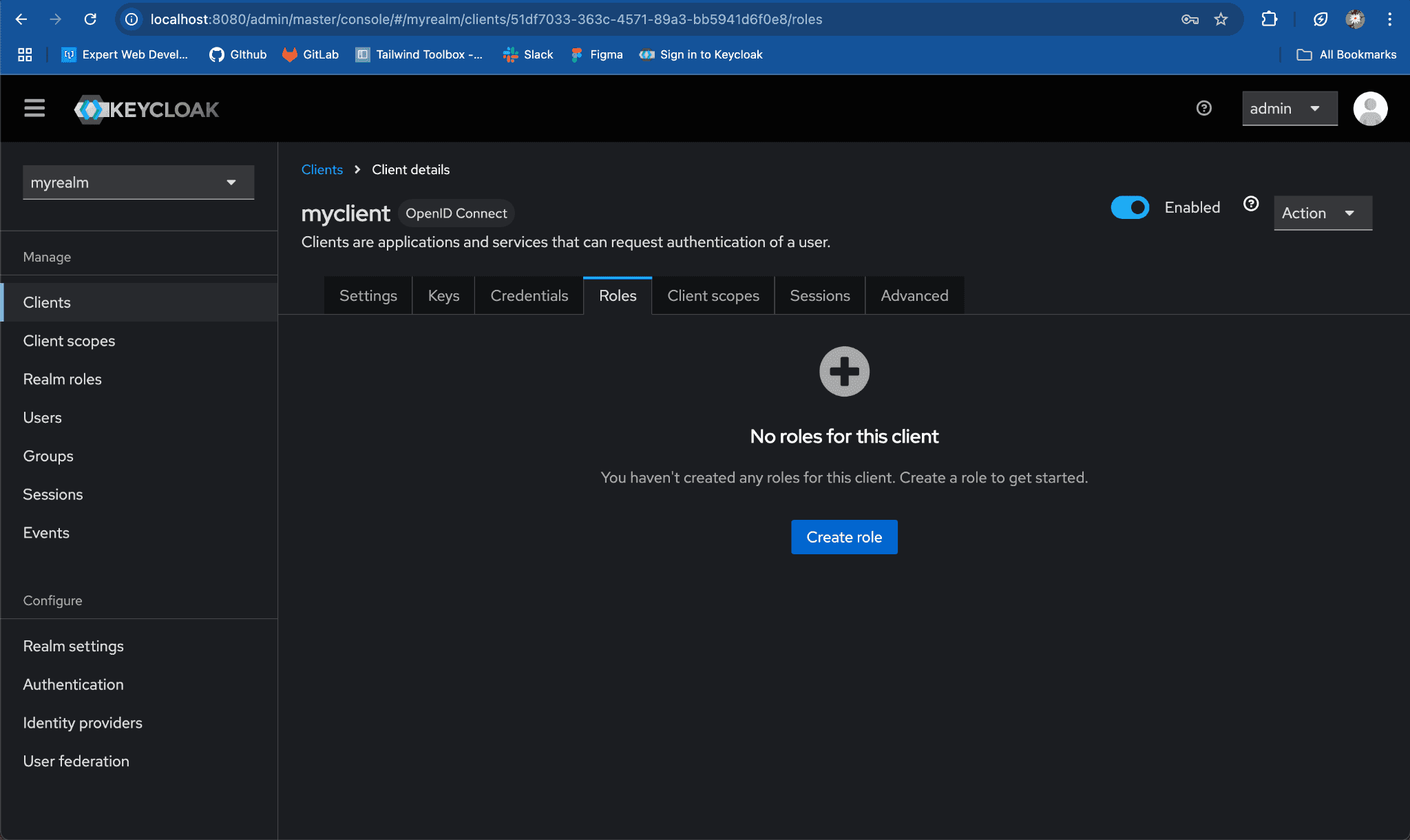Screen dimensions: 1410x840
Task: Open the Action dropdown menu
Action: tap(1322, 213)
